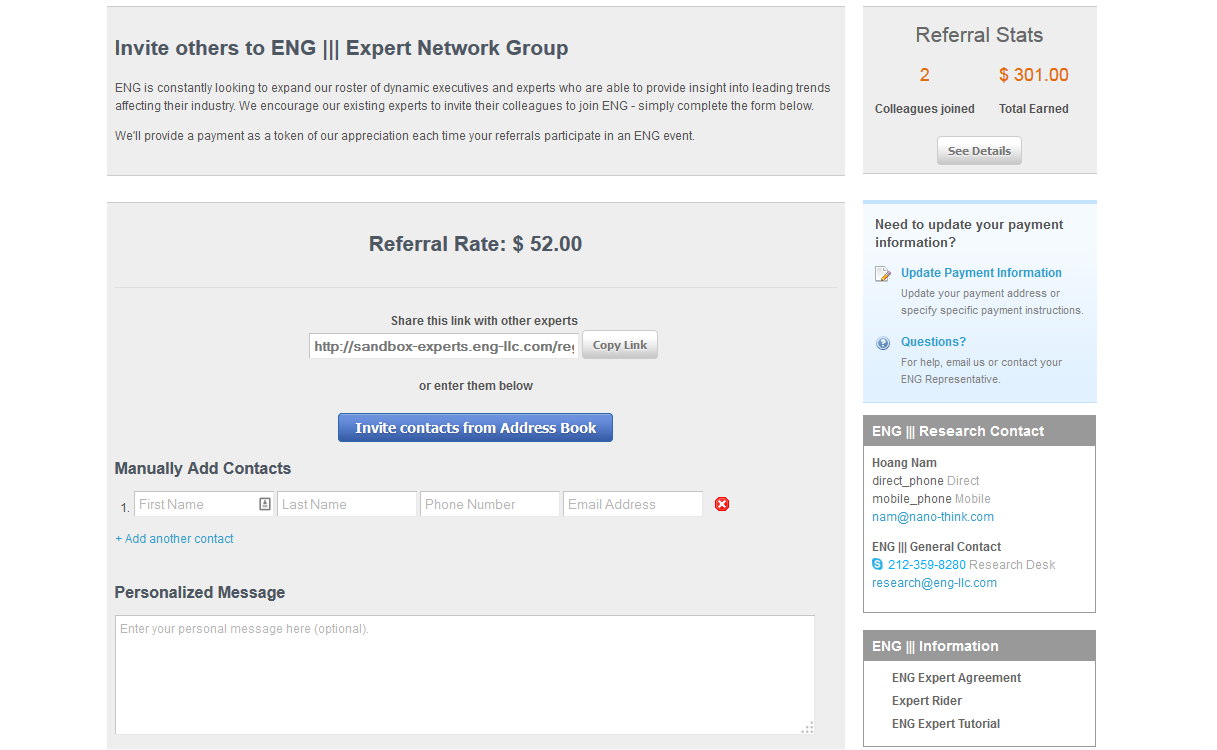Click the contact card icon in First Name field
The height and width of the screenshot is (750, 1217).
pyautogui.click(x=265, y=504)
